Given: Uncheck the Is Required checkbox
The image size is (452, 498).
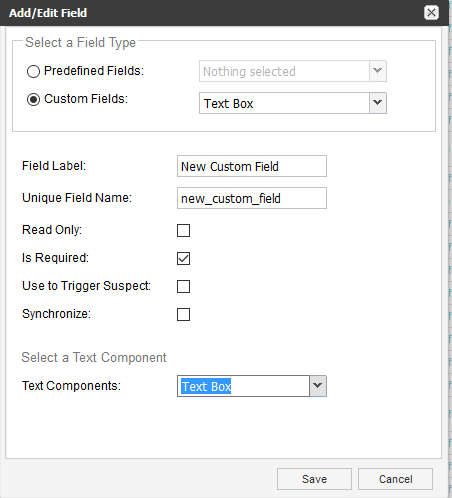Looking at the screenshot, I should point(183,258).
